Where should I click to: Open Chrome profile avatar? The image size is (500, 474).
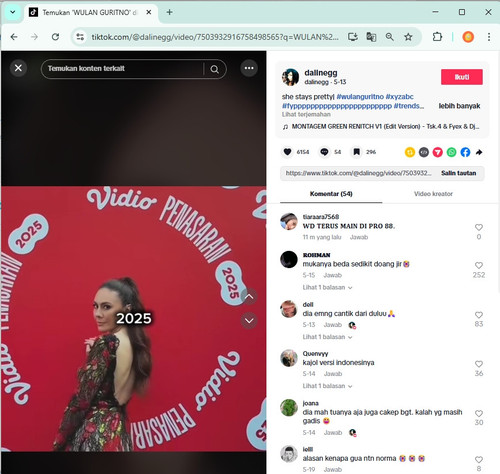click(468, 37)
